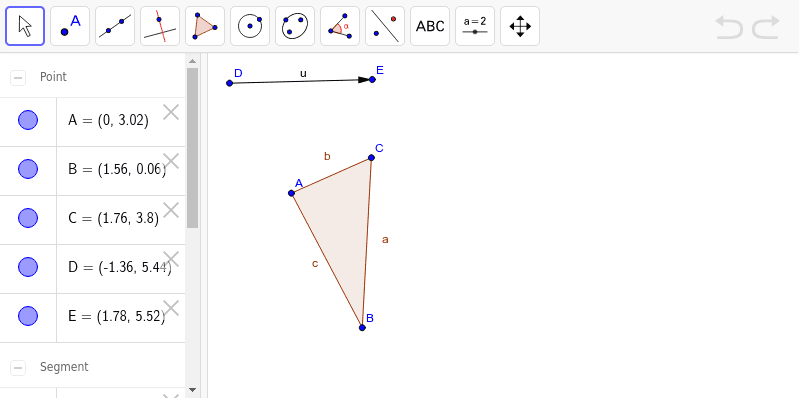Delete point C with its X

(x=171, y=210)
